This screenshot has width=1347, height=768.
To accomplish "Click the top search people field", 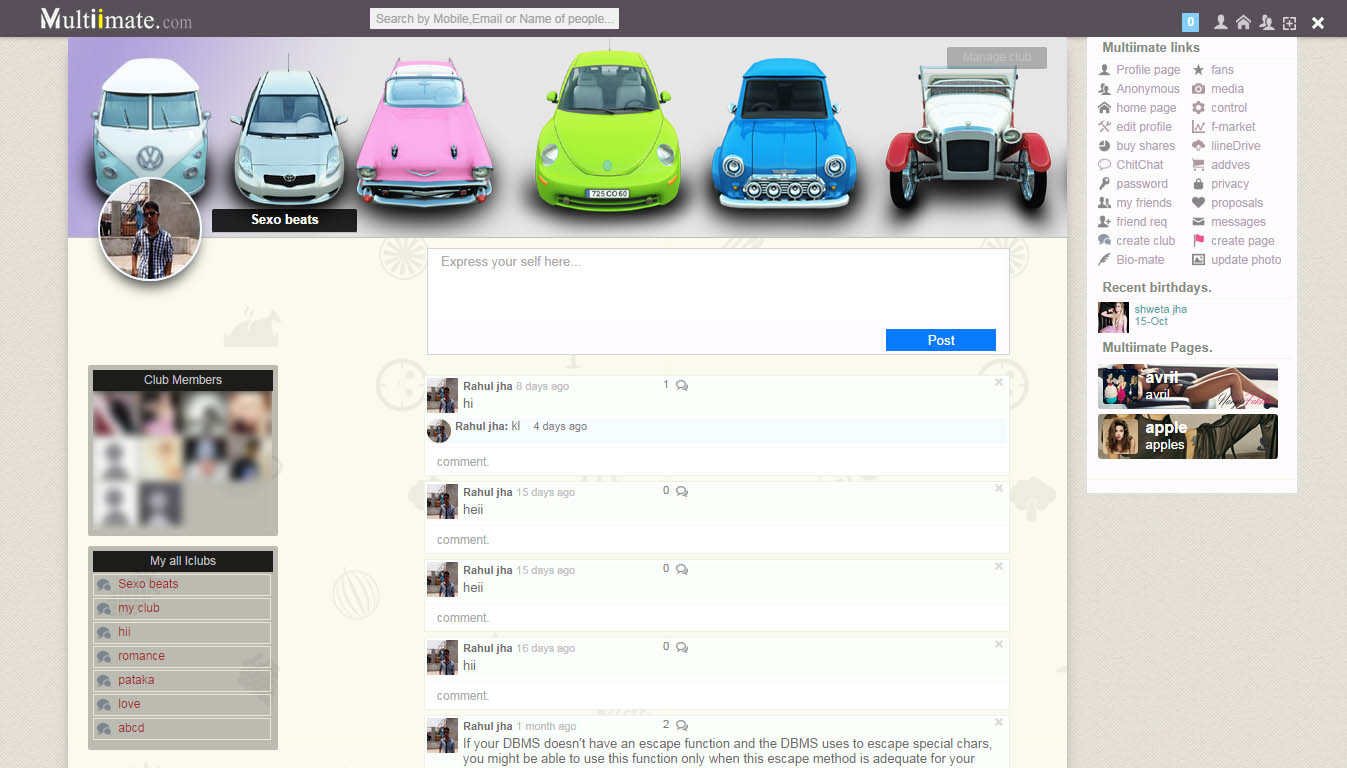I will (x=494, y=19).
